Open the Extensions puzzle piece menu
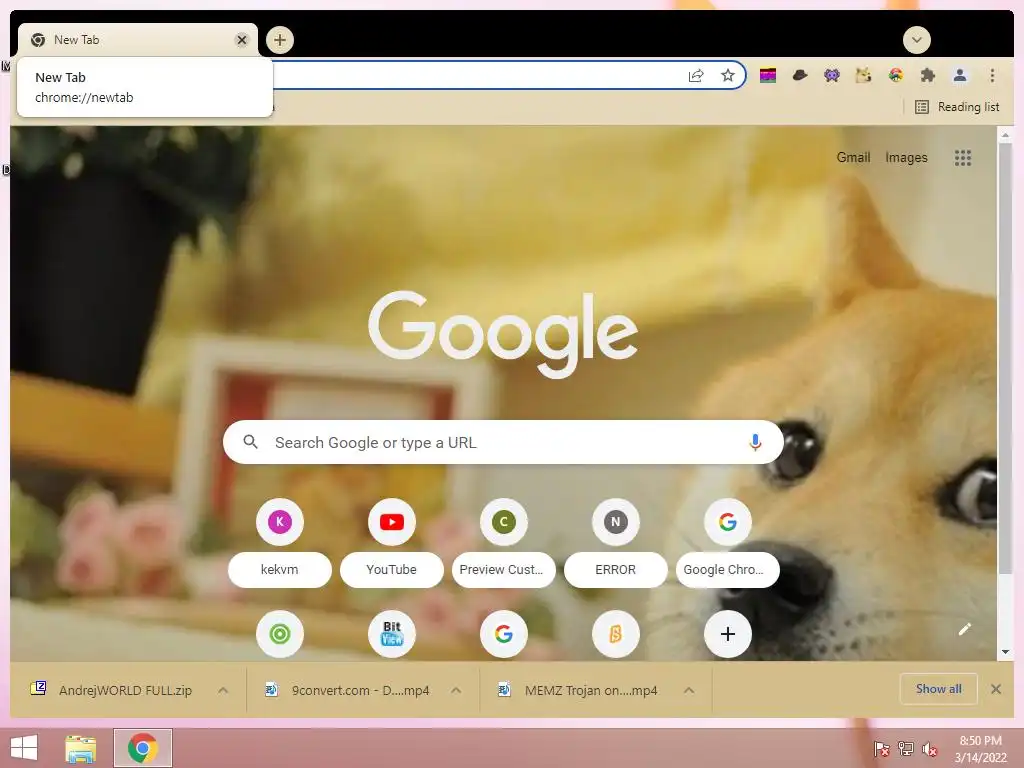 (927, 76)
